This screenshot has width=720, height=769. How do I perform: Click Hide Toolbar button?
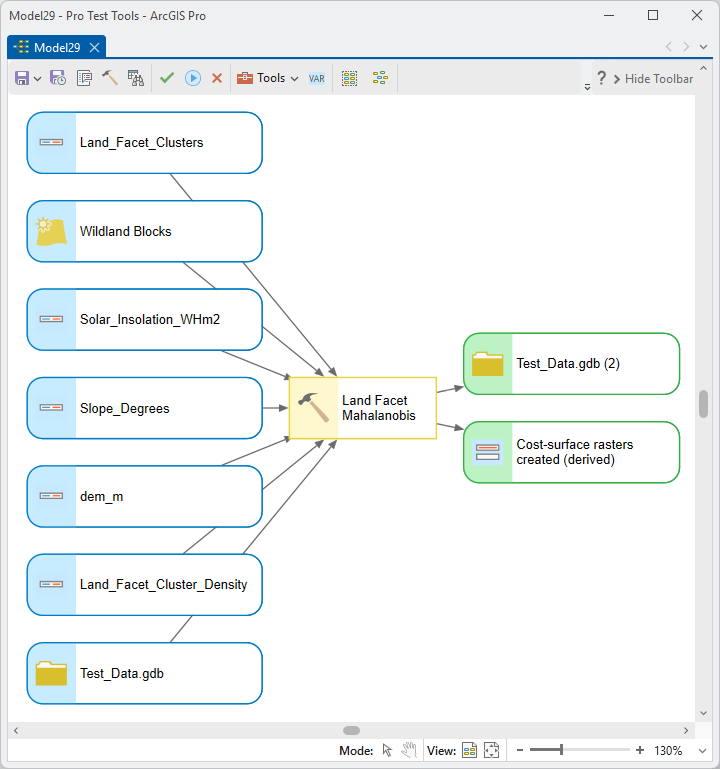coord(653,78)
